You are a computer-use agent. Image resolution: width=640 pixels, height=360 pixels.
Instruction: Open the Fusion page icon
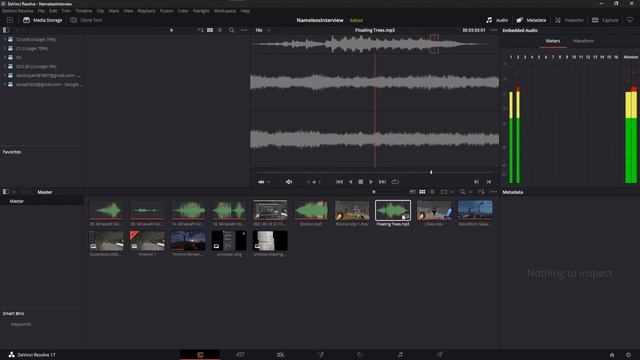320,355
